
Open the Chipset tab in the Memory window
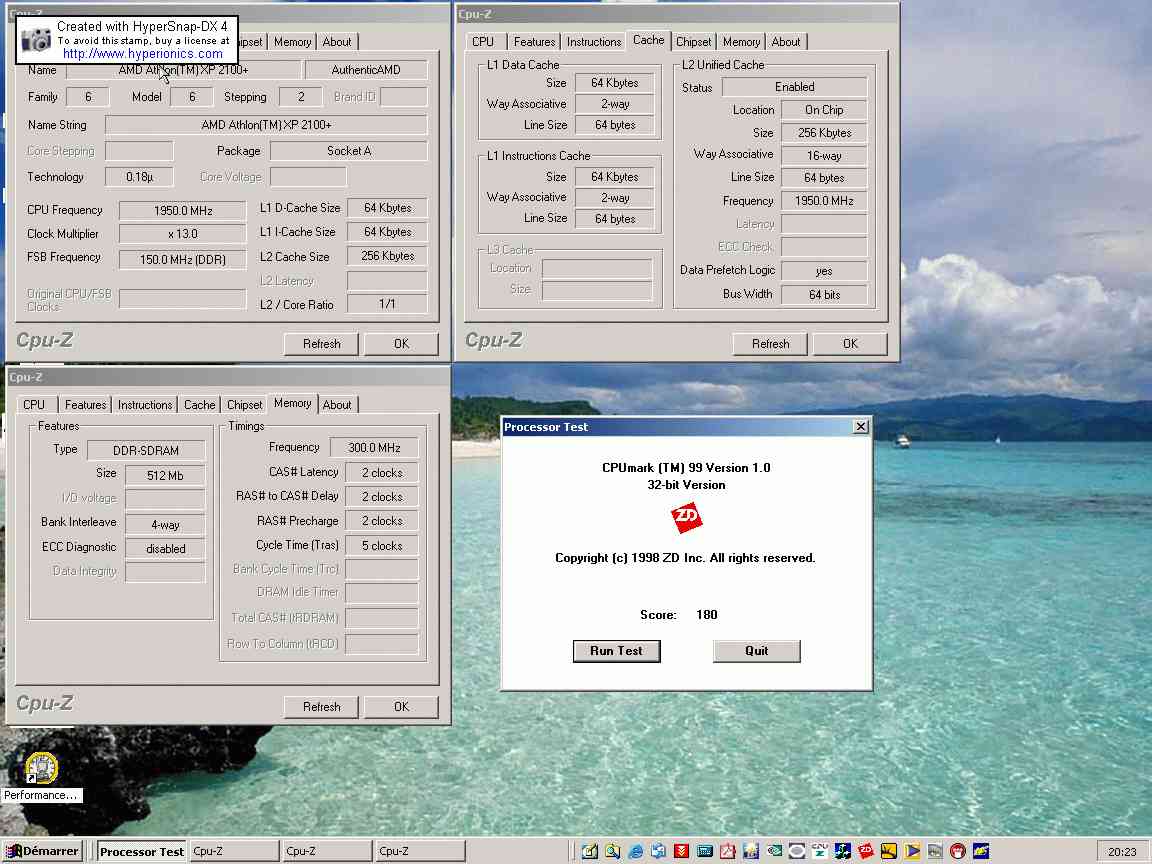point(244,405)
